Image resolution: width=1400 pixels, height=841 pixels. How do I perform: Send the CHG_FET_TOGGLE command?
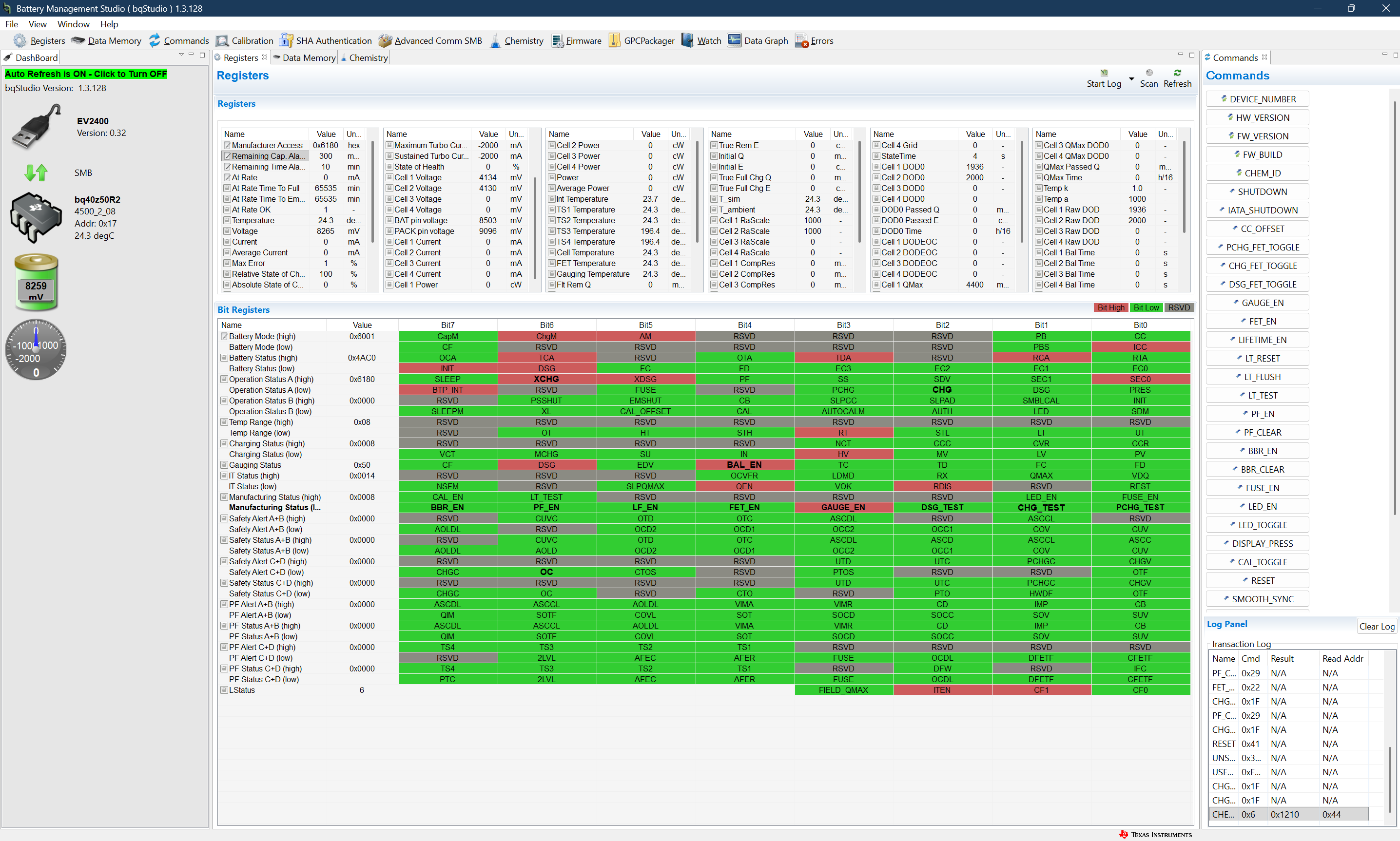click(1257, 266)
